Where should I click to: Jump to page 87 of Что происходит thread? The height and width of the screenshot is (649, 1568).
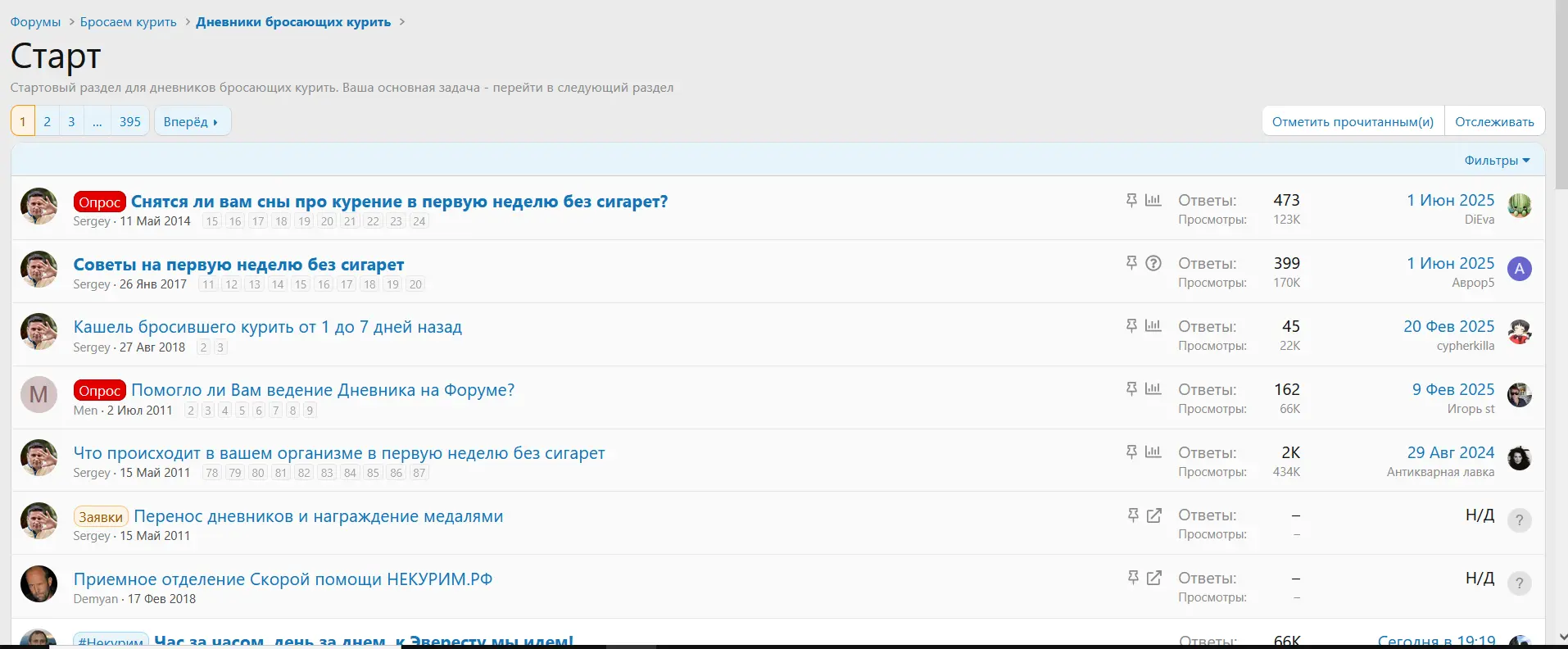point(419,473)
